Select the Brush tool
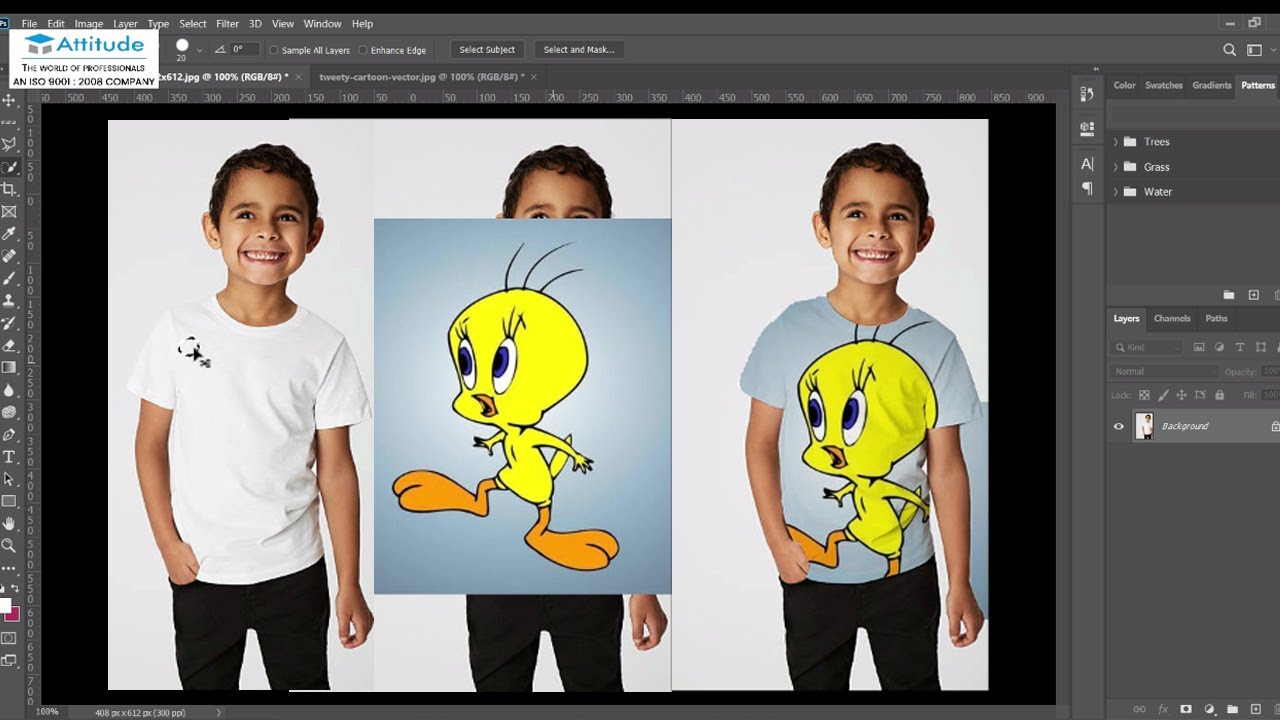 9,278
